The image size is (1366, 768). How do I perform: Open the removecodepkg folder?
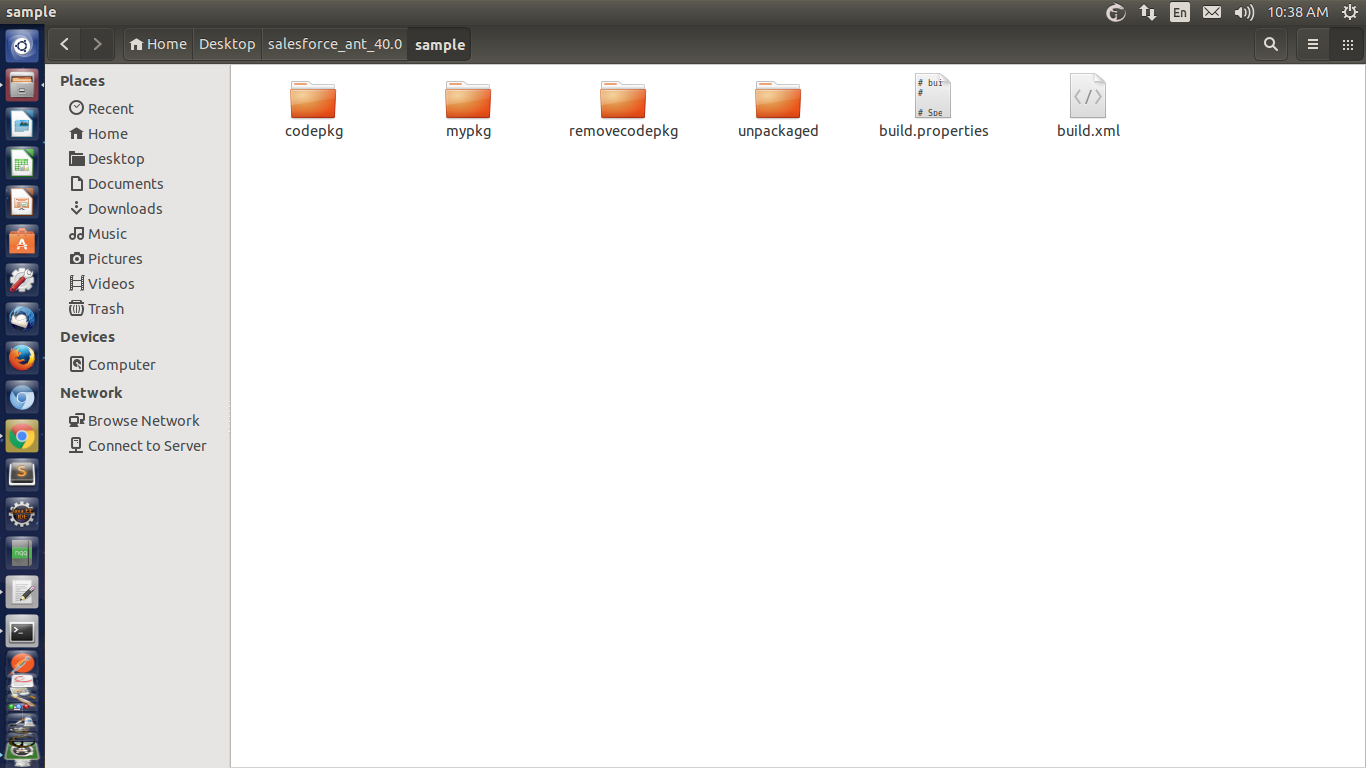point(623,101)
